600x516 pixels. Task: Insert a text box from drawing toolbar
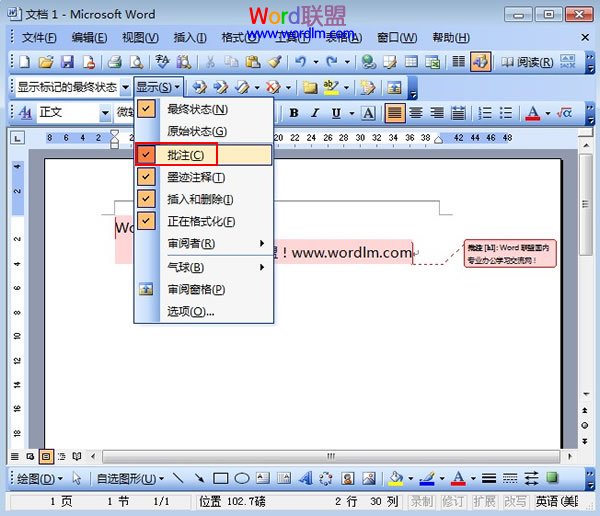[262, 478]
